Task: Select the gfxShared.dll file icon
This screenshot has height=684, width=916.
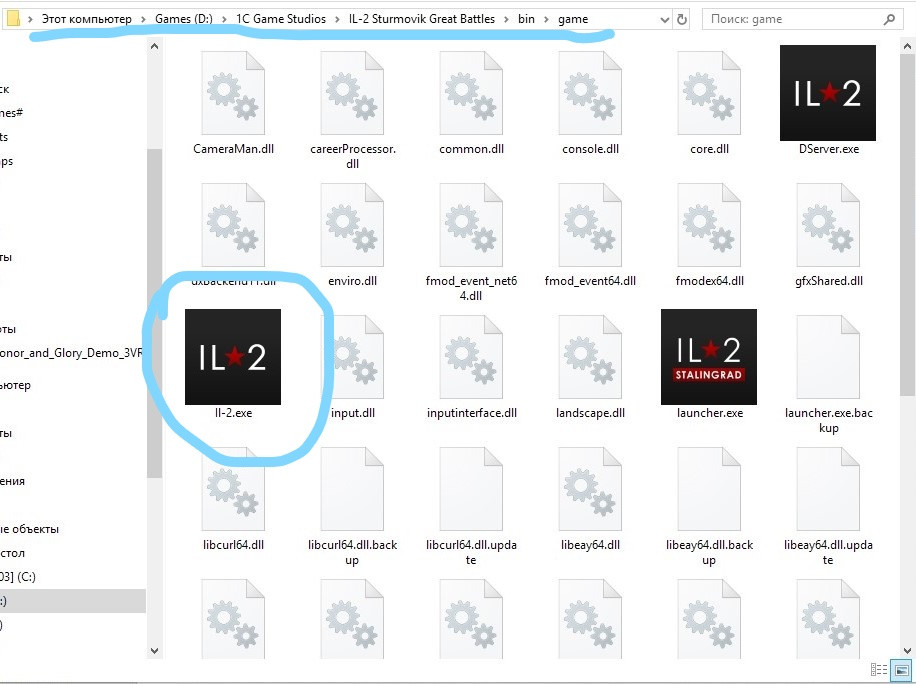Action: point(828,225)
